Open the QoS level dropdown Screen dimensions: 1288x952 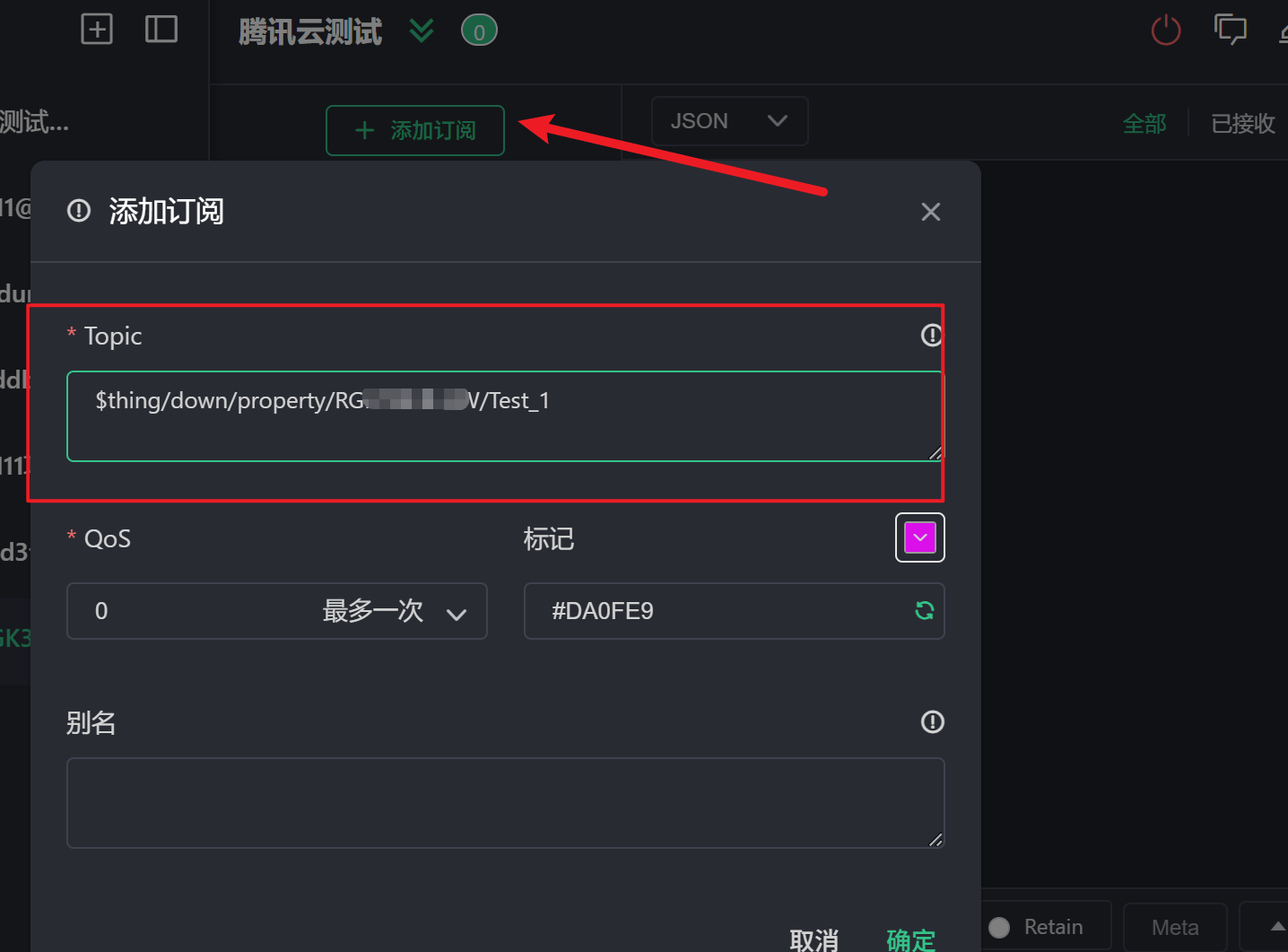[x=276, y=611]
